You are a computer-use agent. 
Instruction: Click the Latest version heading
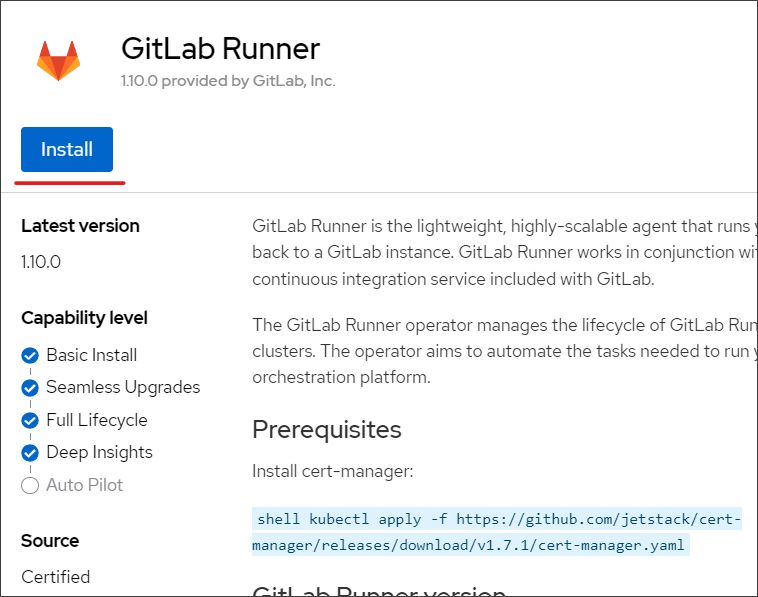coord(80,226)
